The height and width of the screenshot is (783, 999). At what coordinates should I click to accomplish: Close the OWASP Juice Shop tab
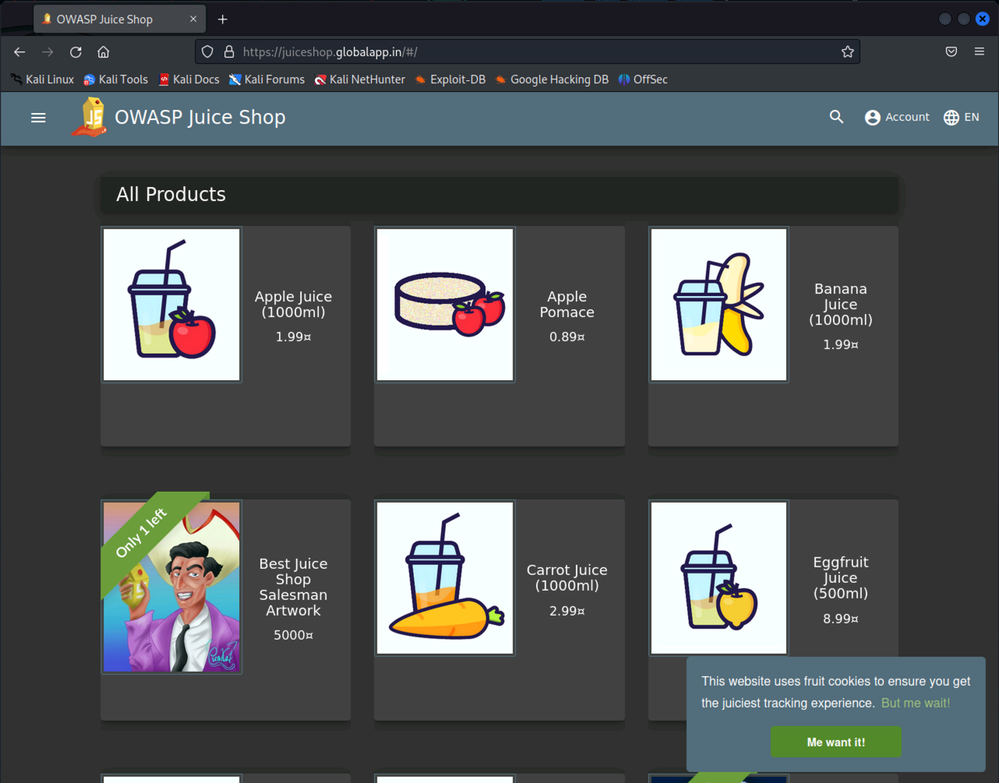click(x=193, y=19)
